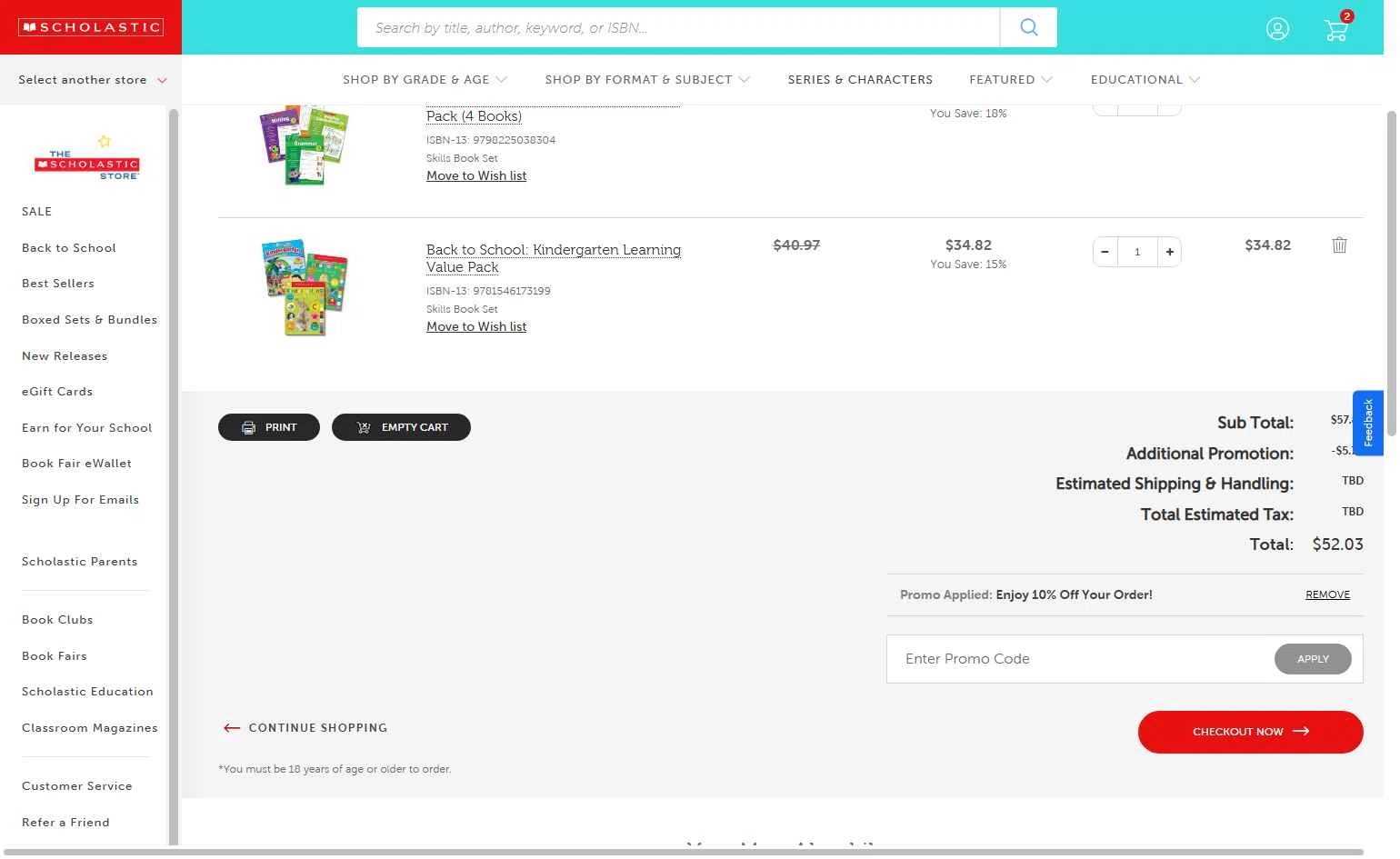This screenshot has width=1400, height=859.
Task: Open Refer a Friend link
Action: click(x=65, y=823)
